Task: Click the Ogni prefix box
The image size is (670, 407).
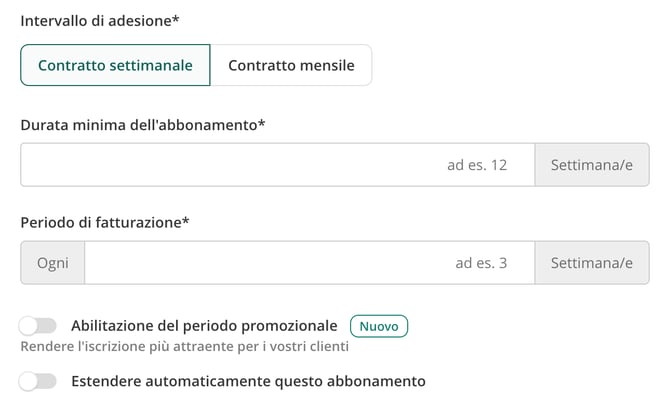Action: (53, 263)
